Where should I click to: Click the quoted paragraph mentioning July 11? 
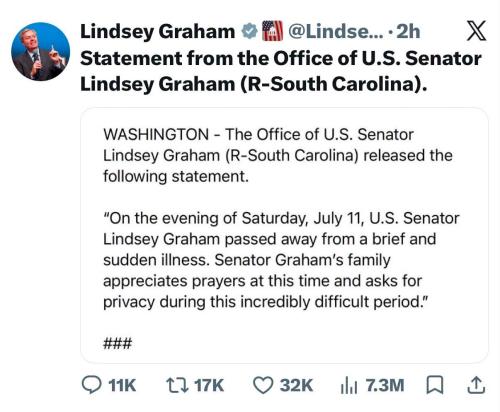click(281, 260)
